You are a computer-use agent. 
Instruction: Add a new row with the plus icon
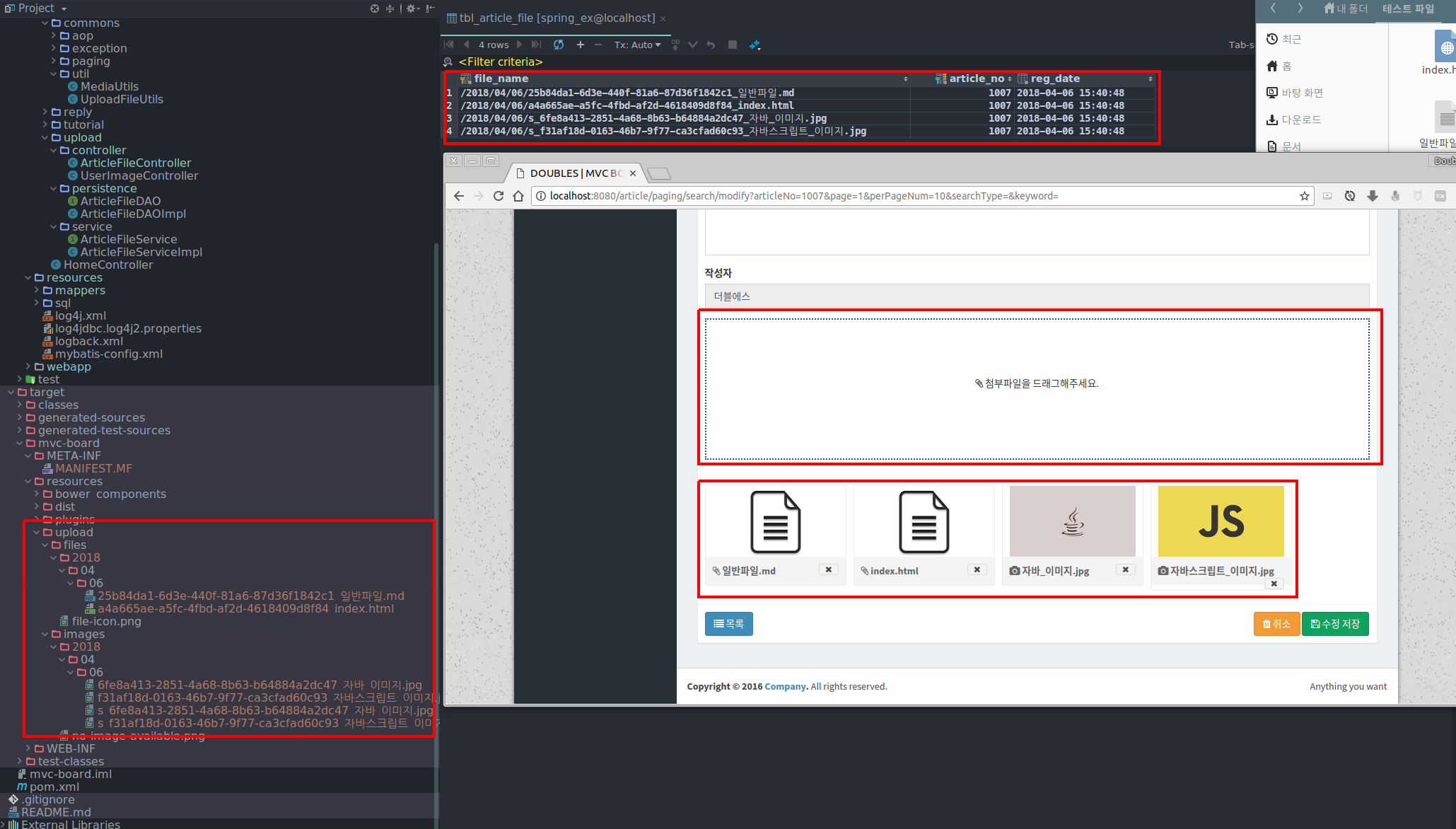pyautogui.click(x=580, y=45)
